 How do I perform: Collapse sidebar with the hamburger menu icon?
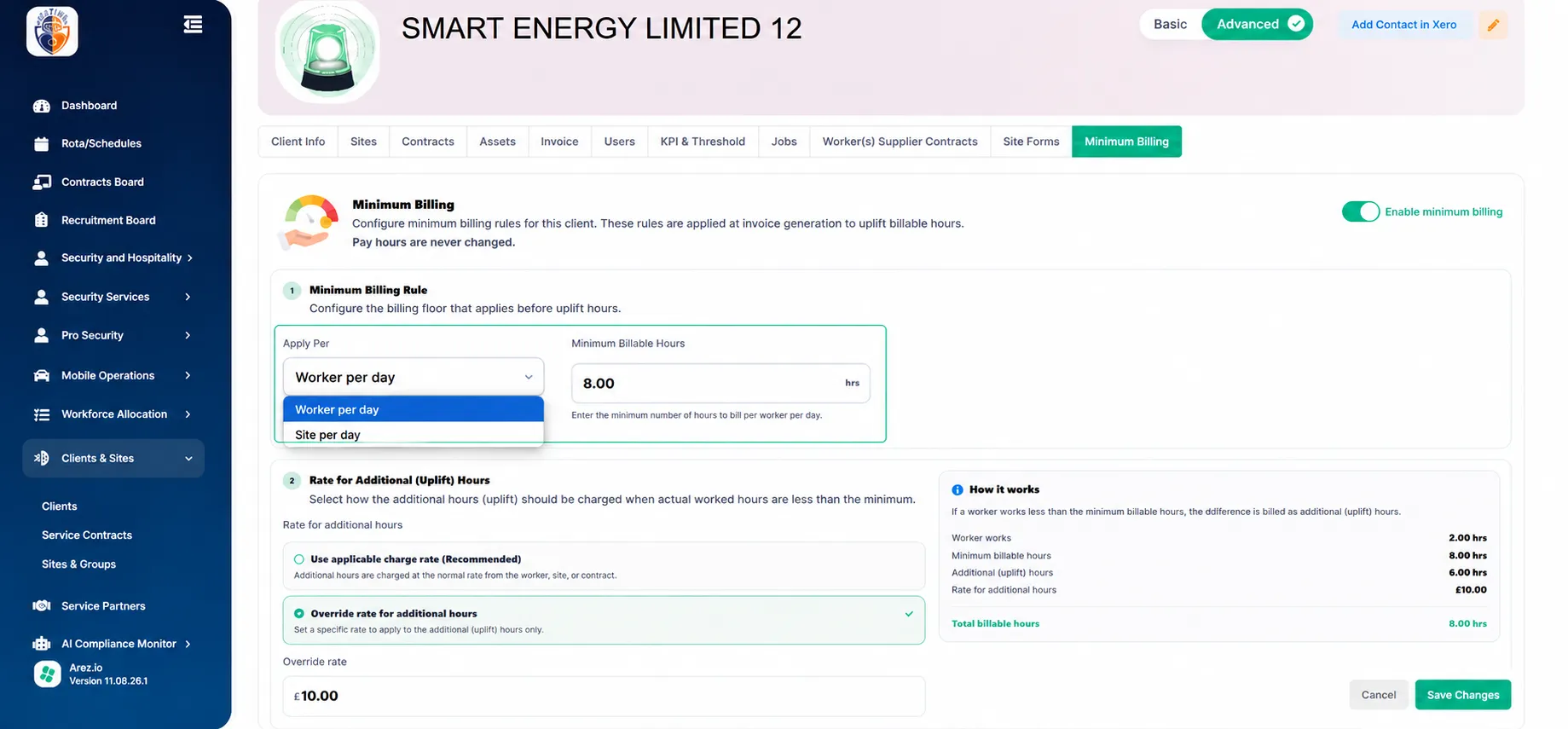(x=193, y=25)
